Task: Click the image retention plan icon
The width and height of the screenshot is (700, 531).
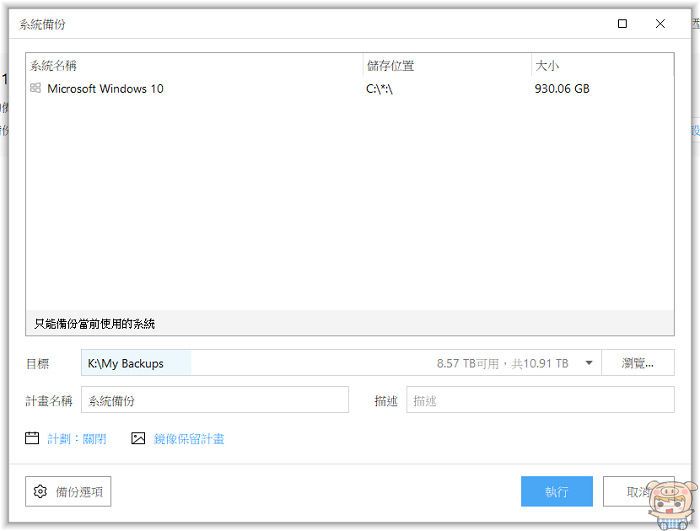Action: pyautogui.click(x=138, y=438)
